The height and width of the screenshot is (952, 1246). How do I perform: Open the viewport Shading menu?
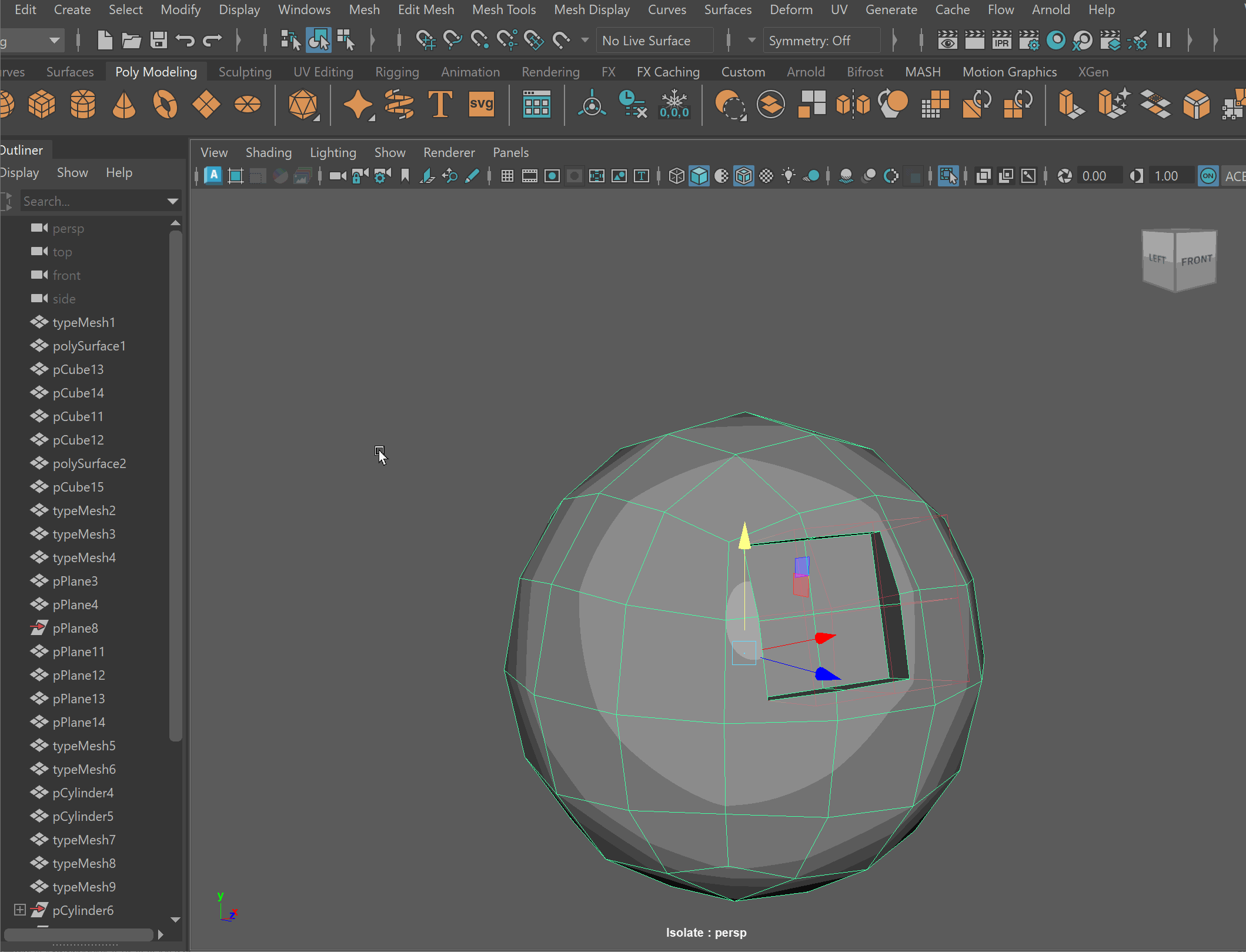click(268, 152)
